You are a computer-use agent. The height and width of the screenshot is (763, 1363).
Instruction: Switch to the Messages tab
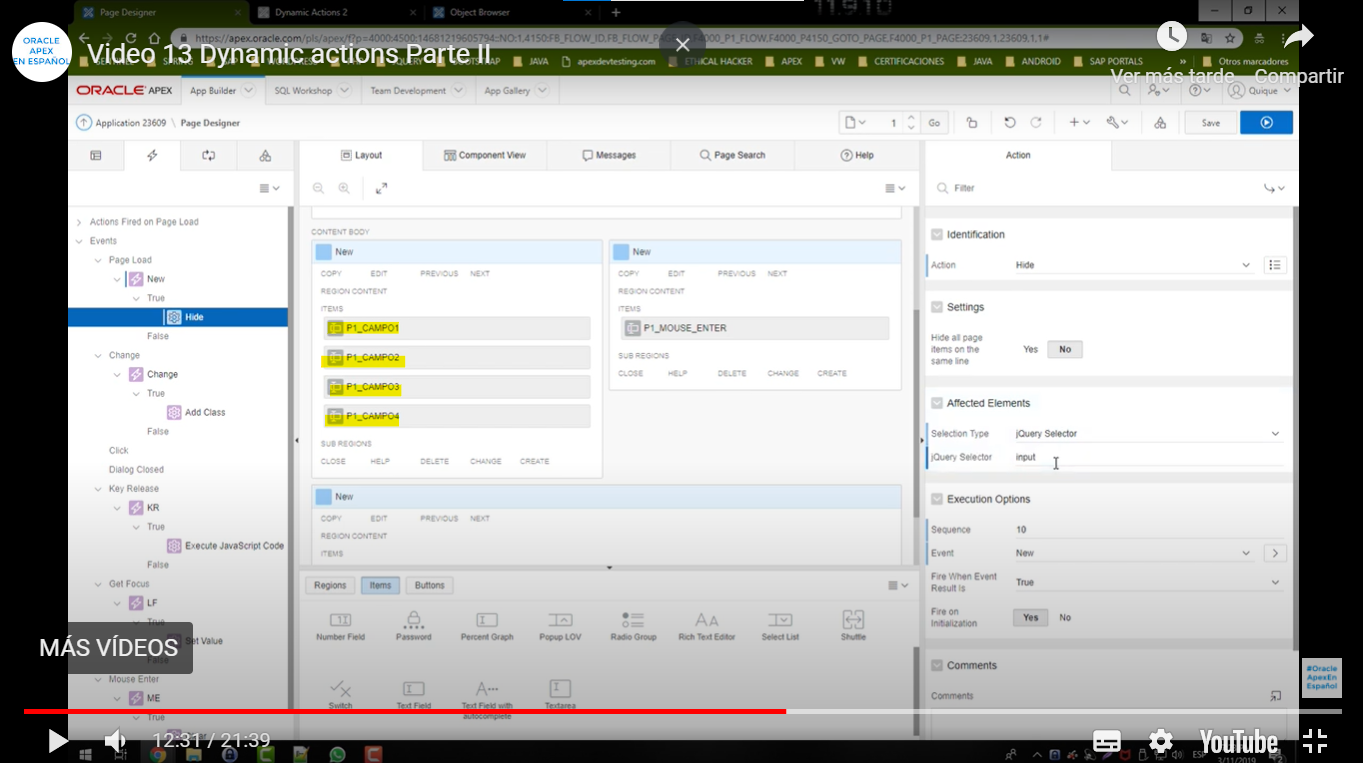tap(609, 155)
